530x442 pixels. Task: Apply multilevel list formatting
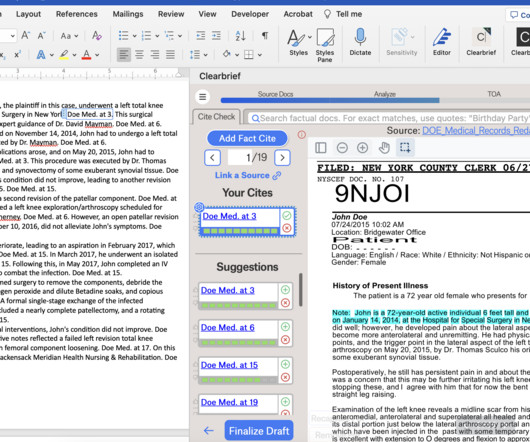(169, 35)
